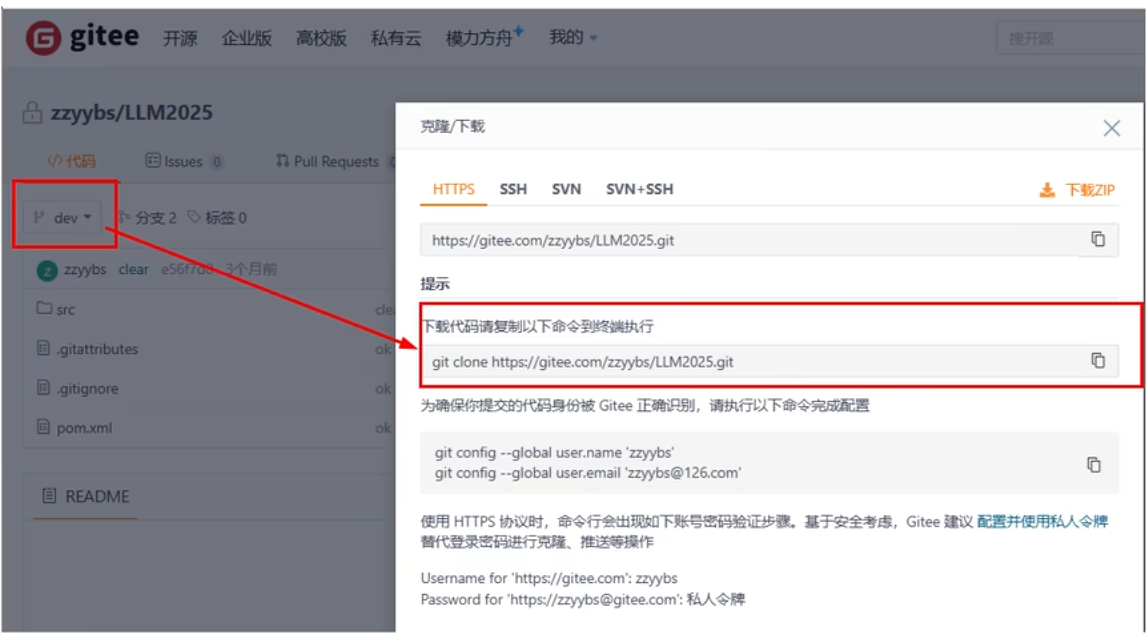Click the Pull Requests icon

tap(282, 160)
